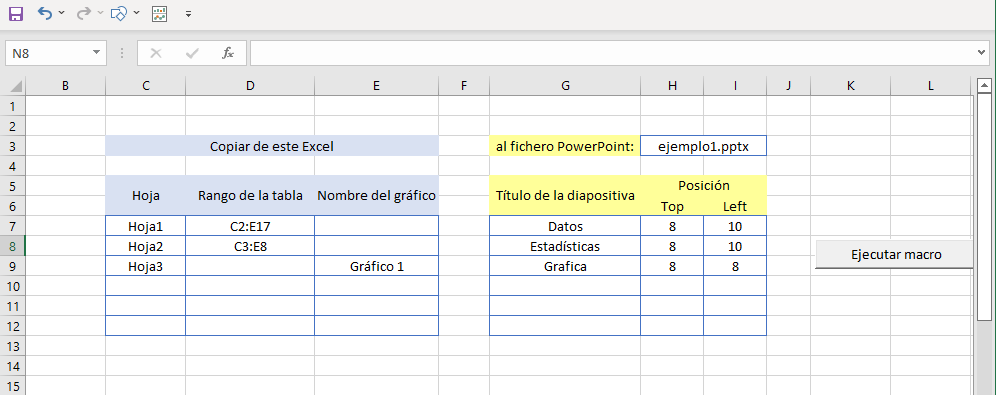This screenshot has width=996, height=395.
Task: Select column D header
Action: [250, 86]
